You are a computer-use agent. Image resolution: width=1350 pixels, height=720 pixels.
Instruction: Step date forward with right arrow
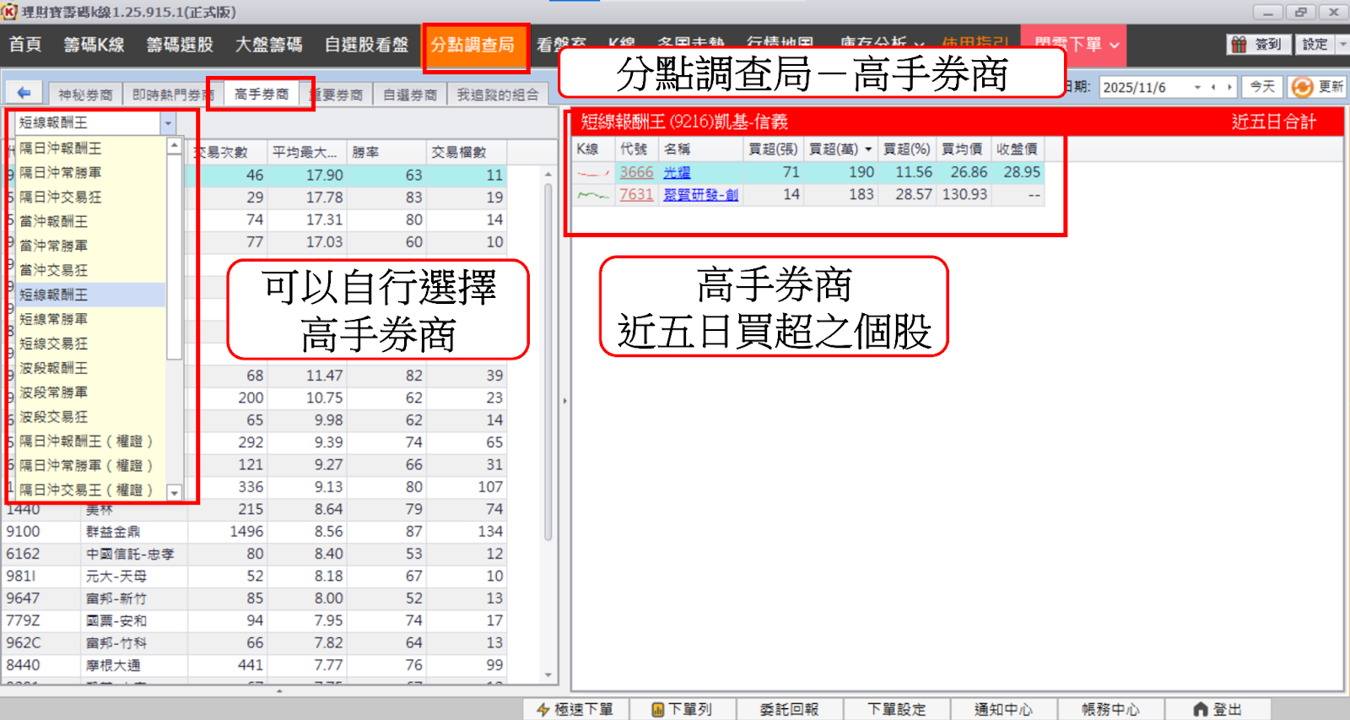pyautogui.click(x=1229, y=88)
